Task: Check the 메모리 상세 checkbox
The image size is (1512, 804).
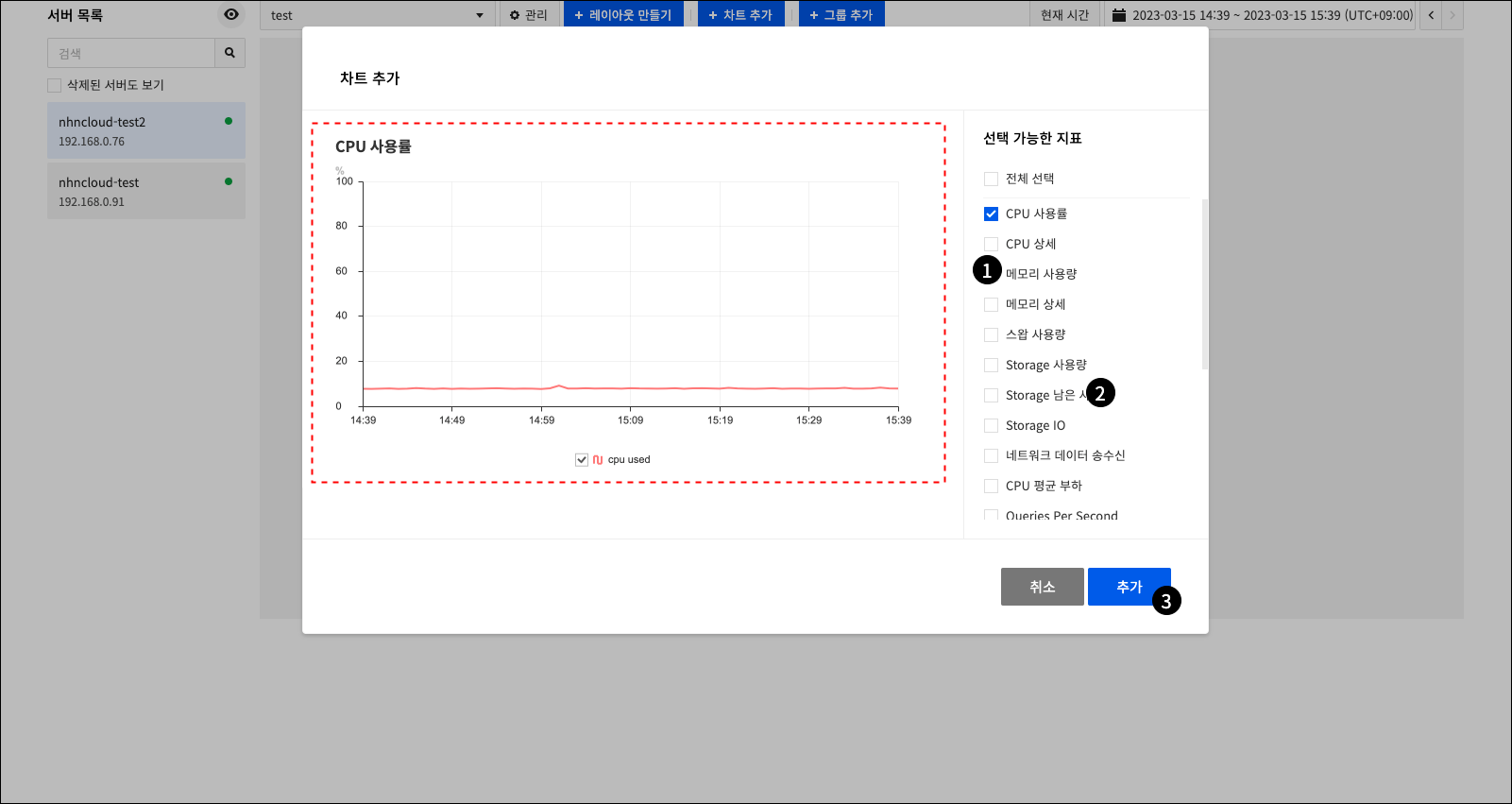Action: coord(991,304)
